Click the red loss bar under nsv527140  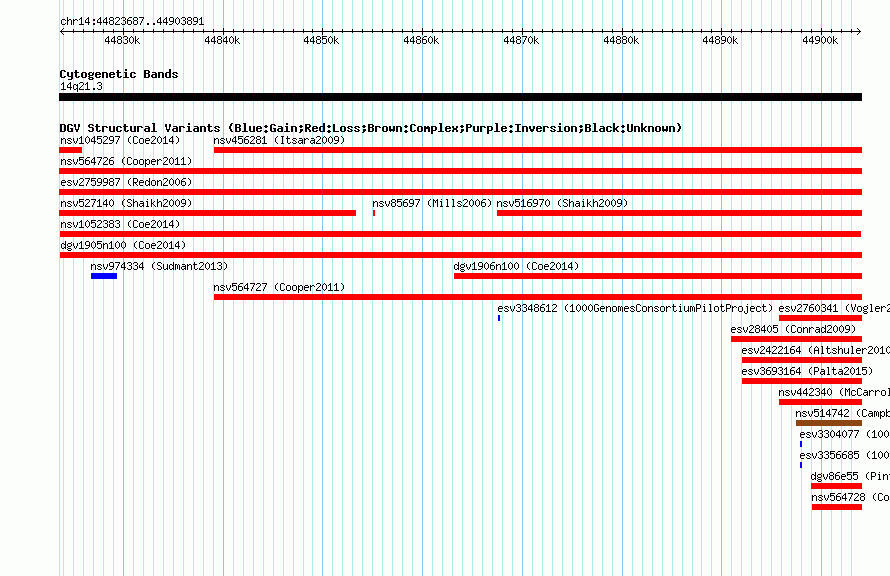[207, 213]
